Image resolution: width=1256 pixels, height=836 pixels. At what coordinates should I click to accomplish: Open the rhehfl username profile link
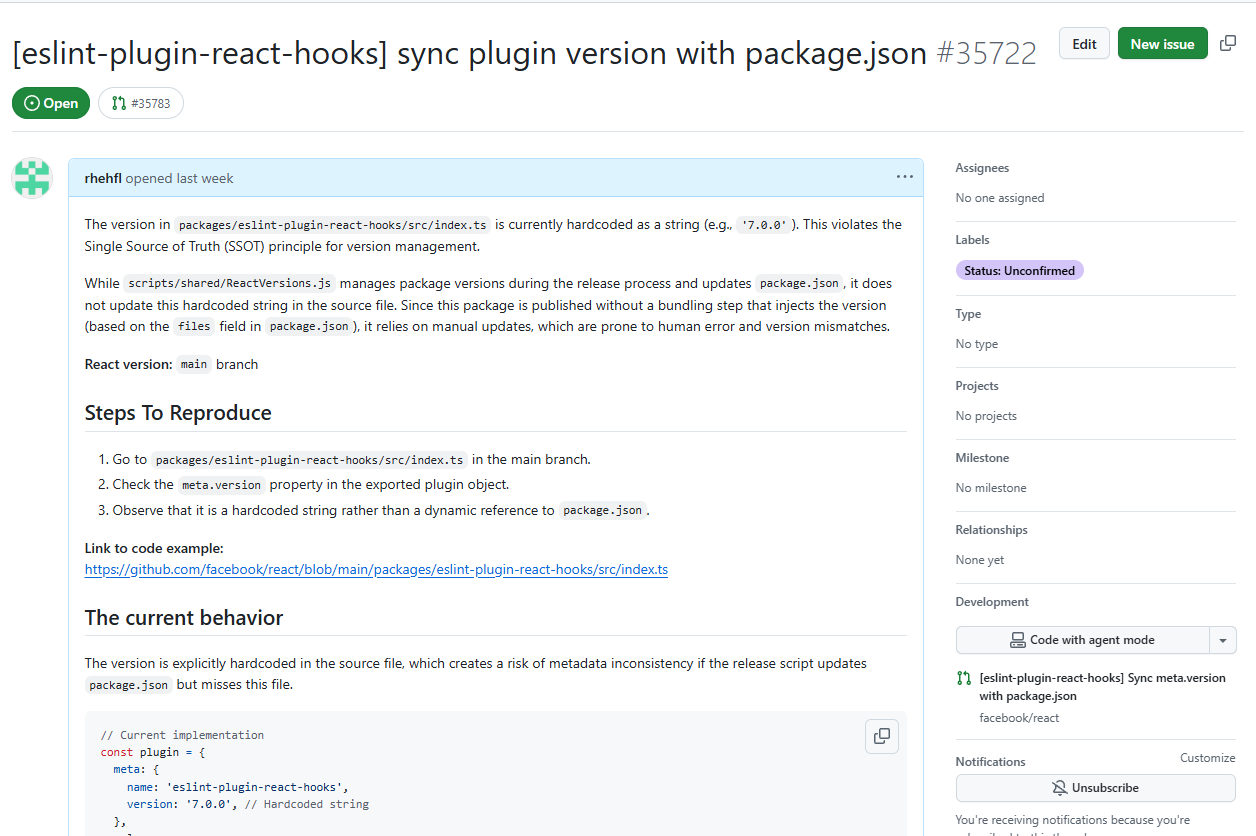103,178
